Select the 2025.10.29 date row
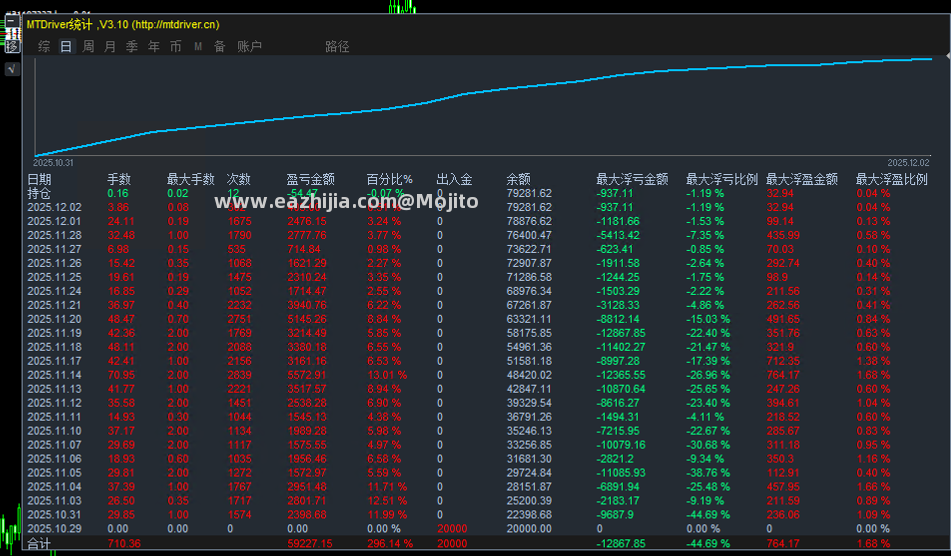Viewport: 951px width, 556px height. click(x=54, y=528)
